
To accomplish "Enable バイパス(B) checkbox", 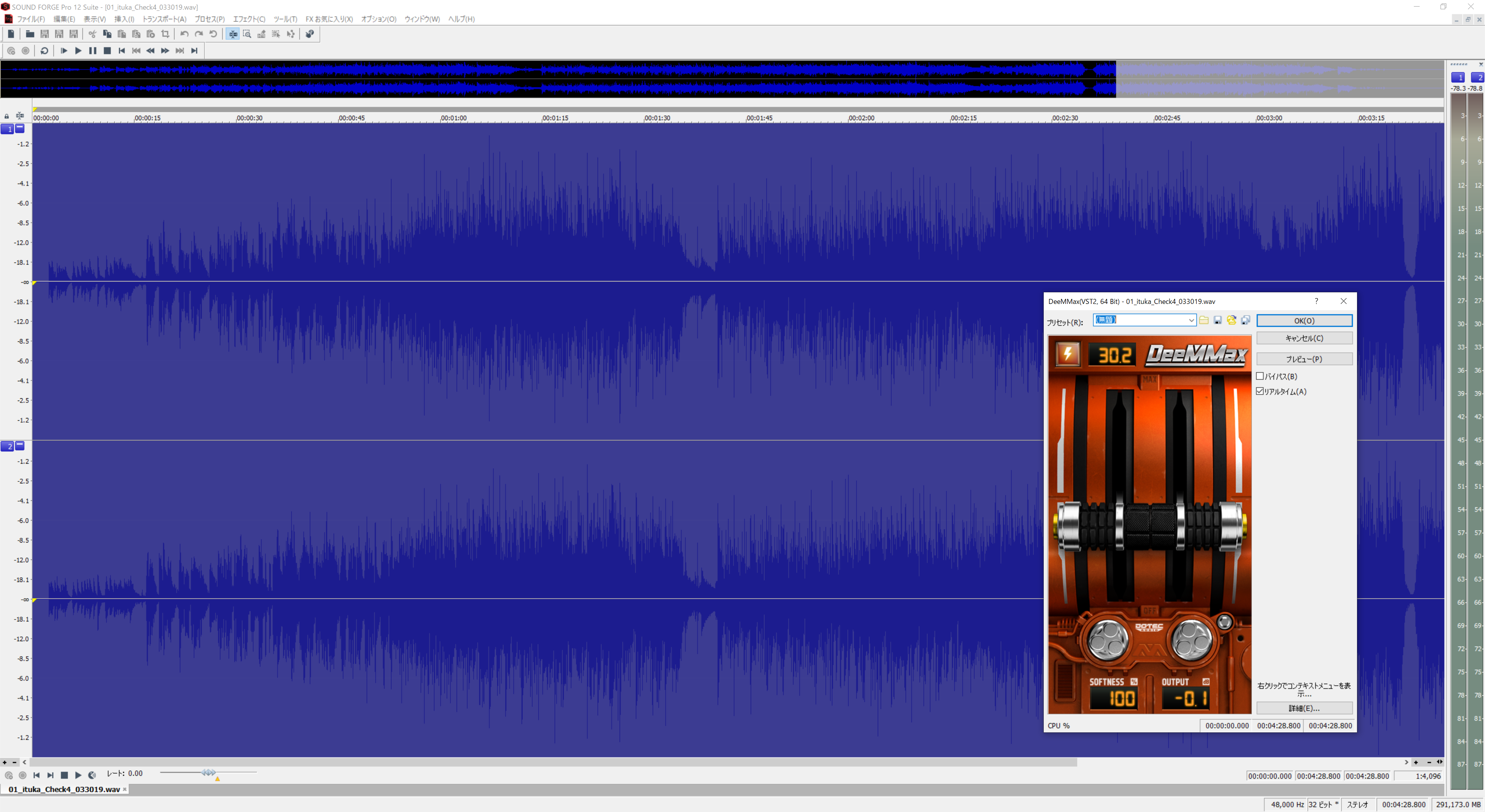I will tap(1260, 376).
